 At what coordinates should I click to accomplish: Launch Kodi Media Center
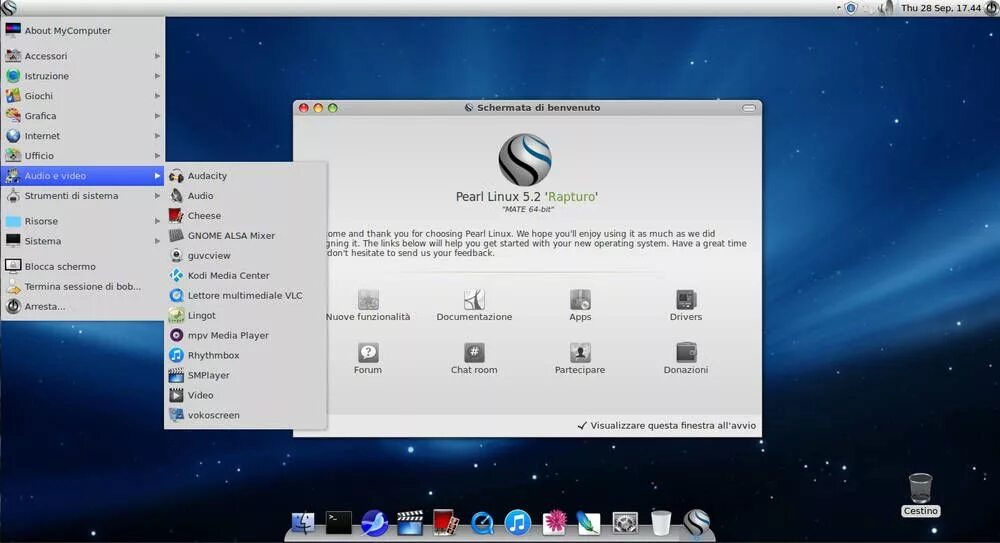[x=246, y=275]
